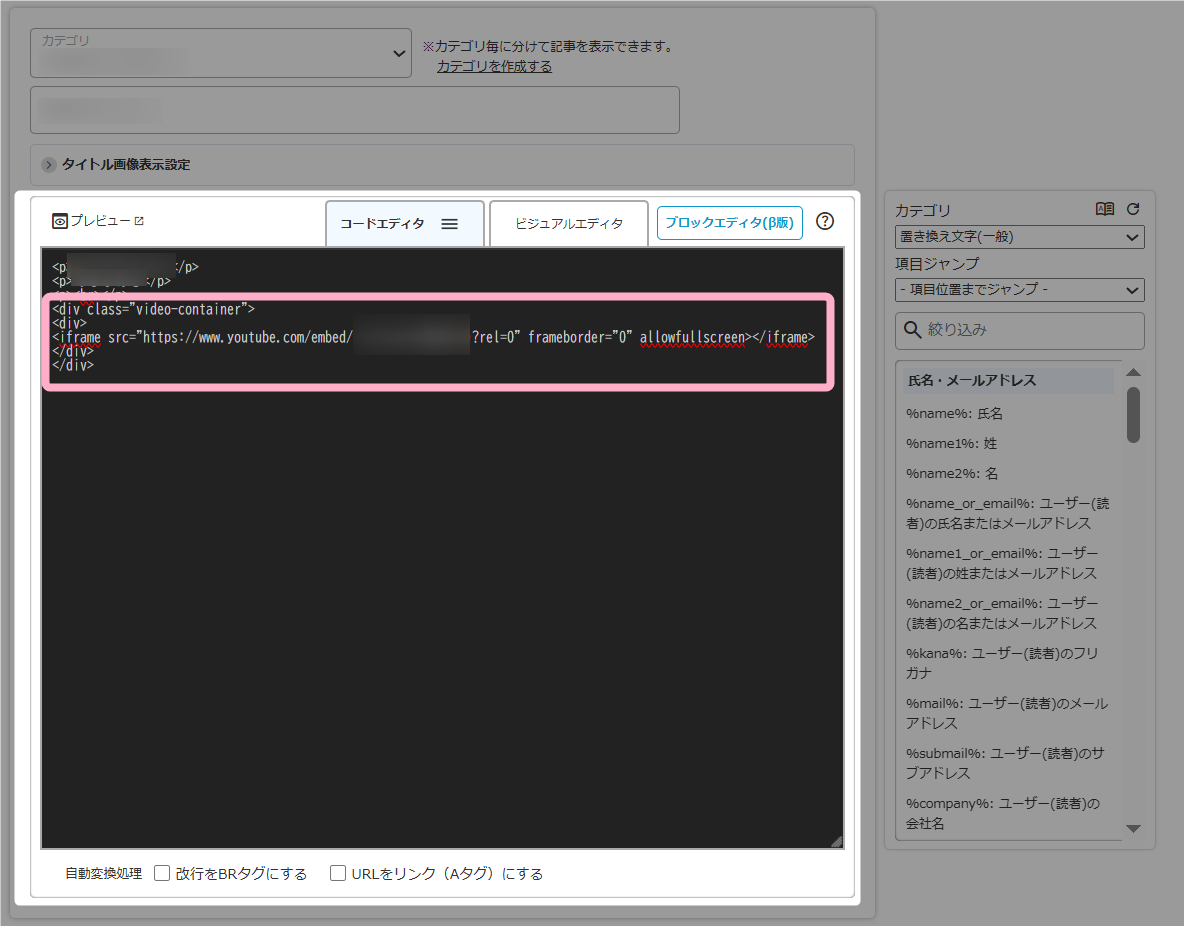Enable 改行をBRタグにする checkbox
Screen dimensions: 1184x926
pos(162,873)
